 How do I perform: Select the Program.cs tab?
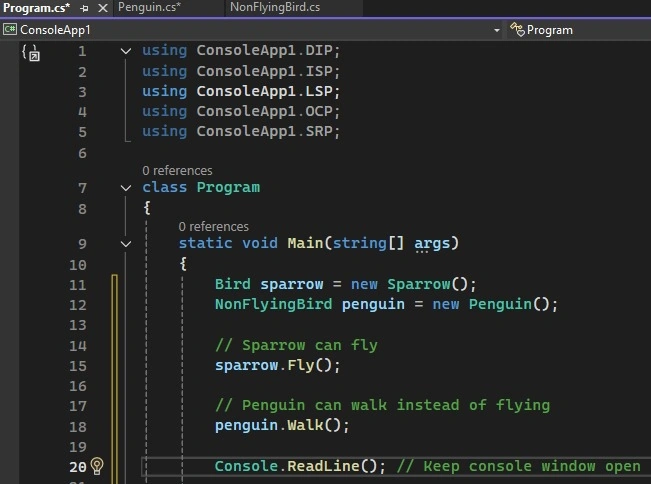[x=37, y=7]
